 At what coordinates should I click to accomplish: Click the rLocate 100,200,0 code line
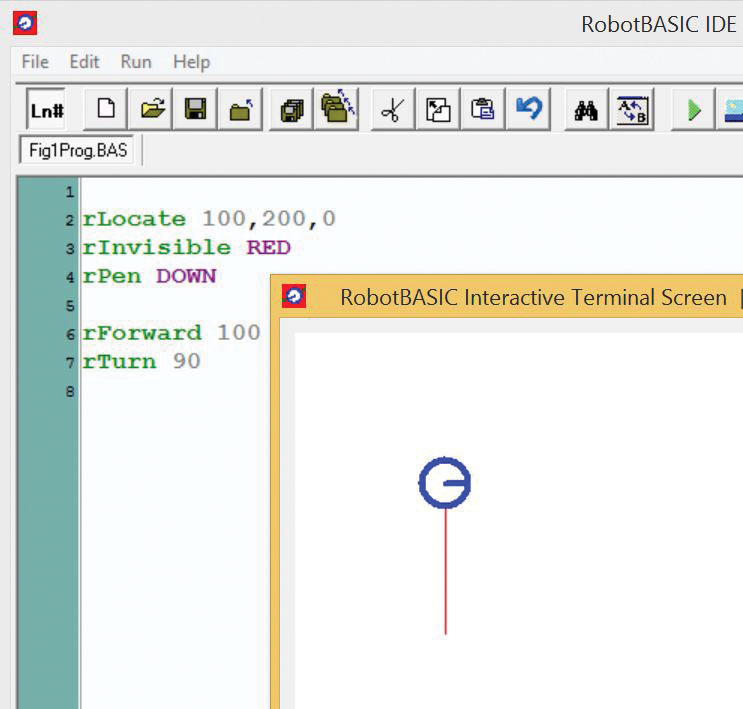(209, 219)
